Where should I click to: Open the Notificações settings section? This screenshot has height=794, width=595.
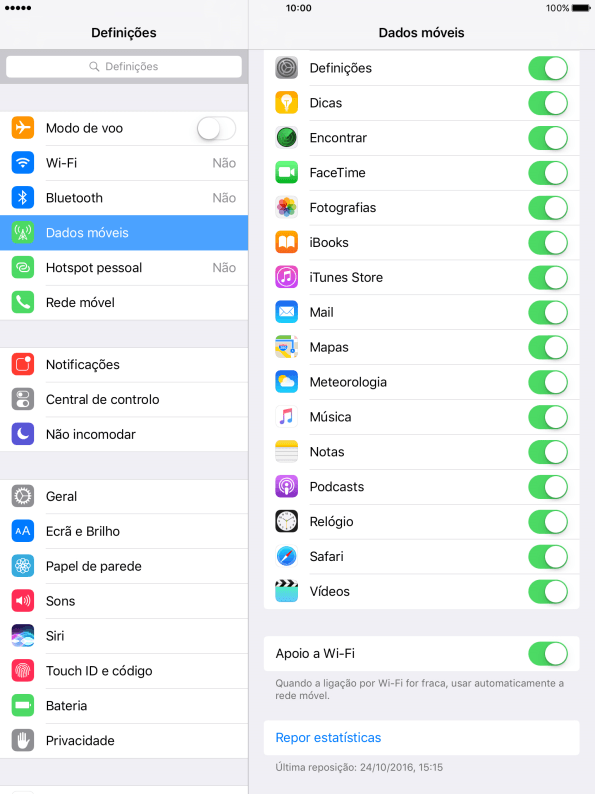[124, 365]
